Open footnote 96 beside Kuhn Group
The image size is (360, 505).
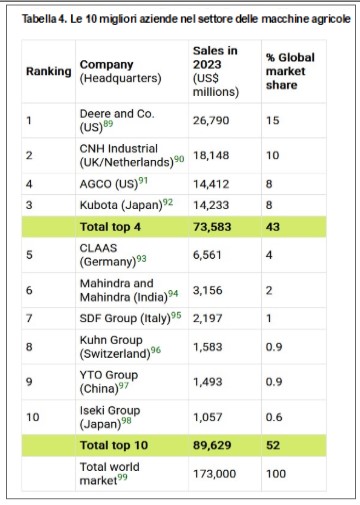156,350
